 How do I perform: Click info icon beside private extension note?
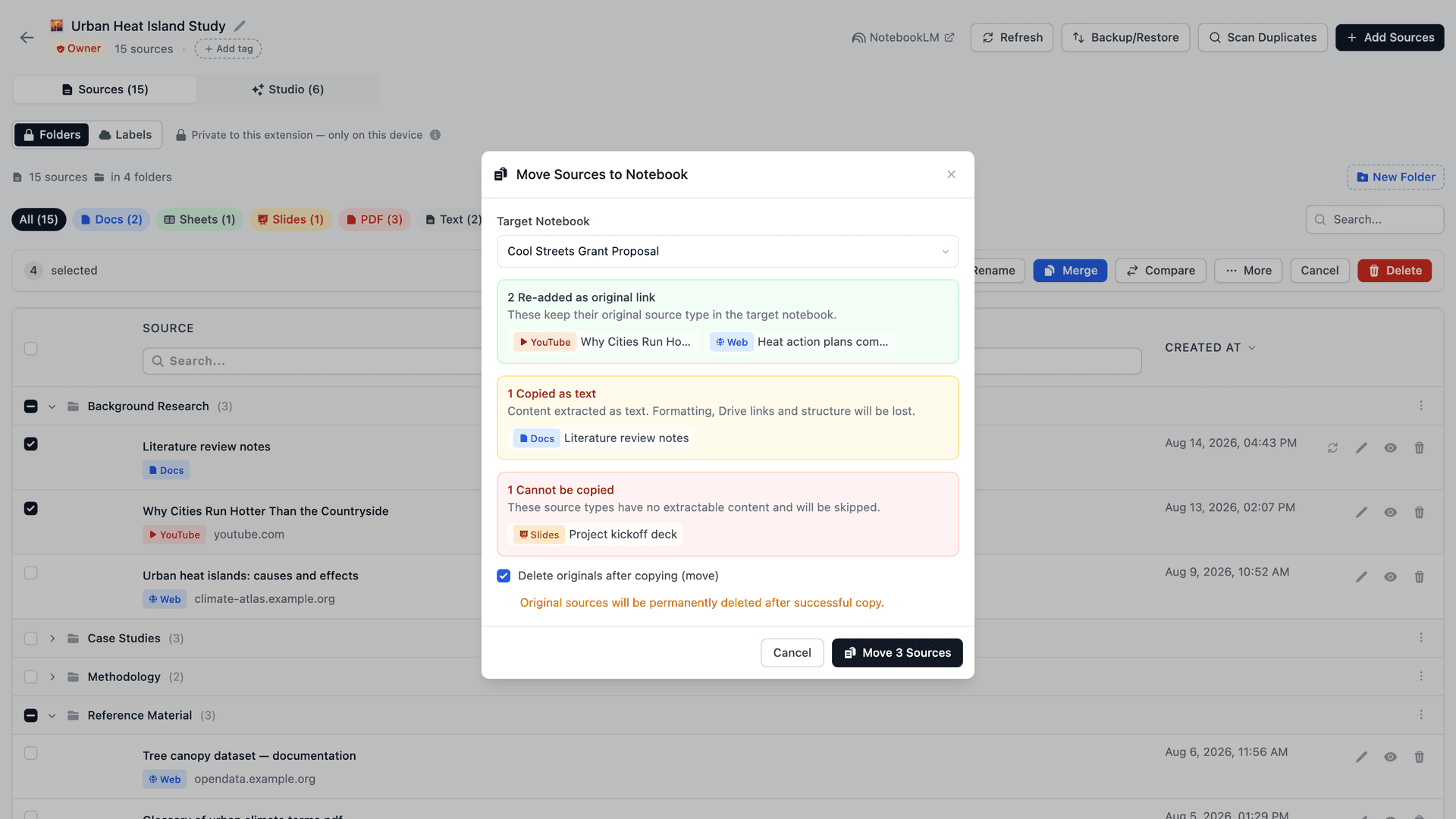click(x=435, y=135)
